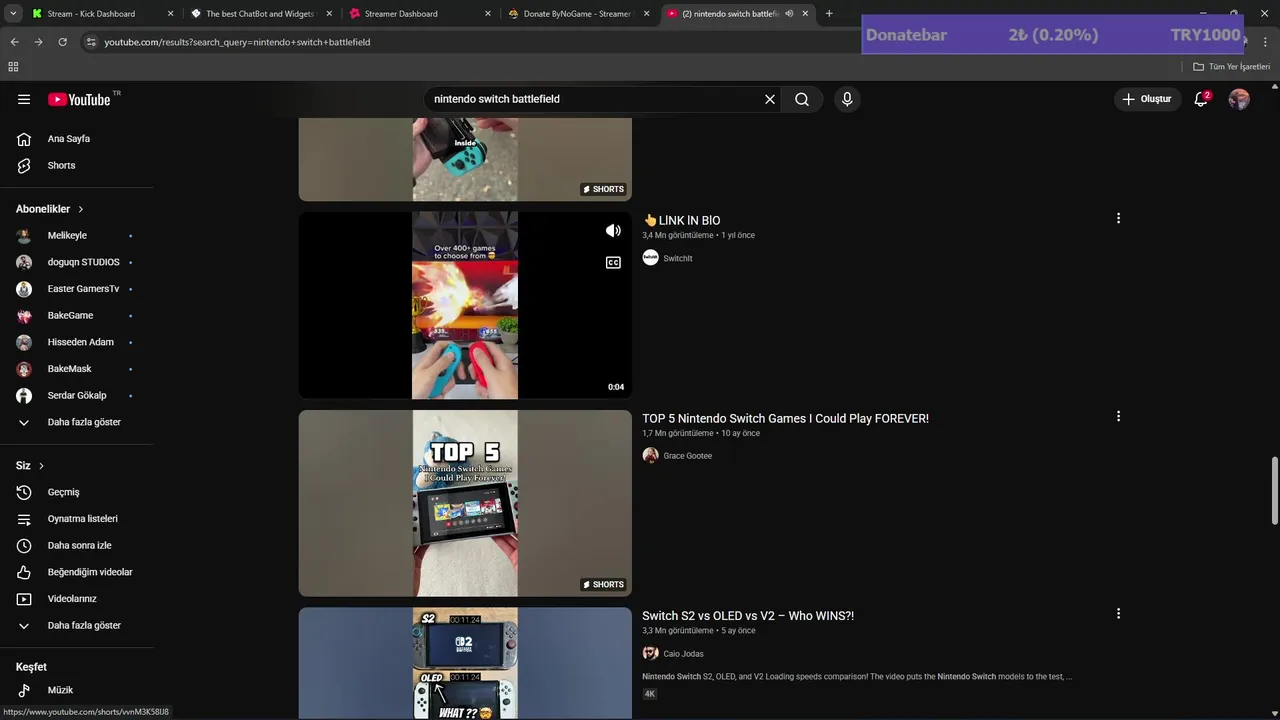
Task: Go to the YouTube logo home
Action: (79, 99)
